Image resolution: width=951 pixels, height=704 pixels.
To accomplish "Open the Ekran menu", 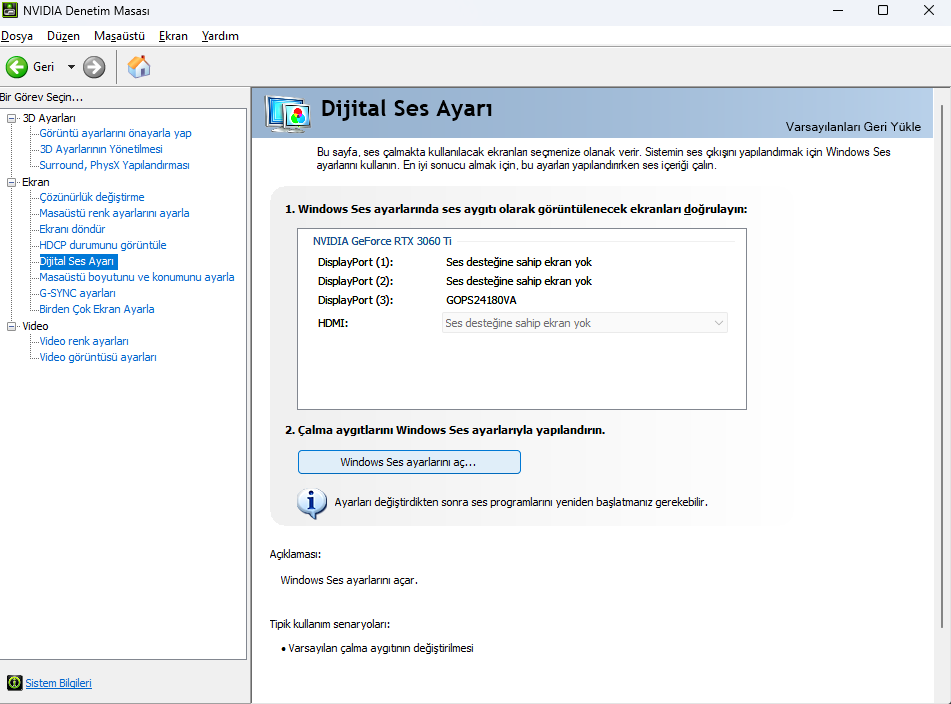I will click(x=173, y=36).
